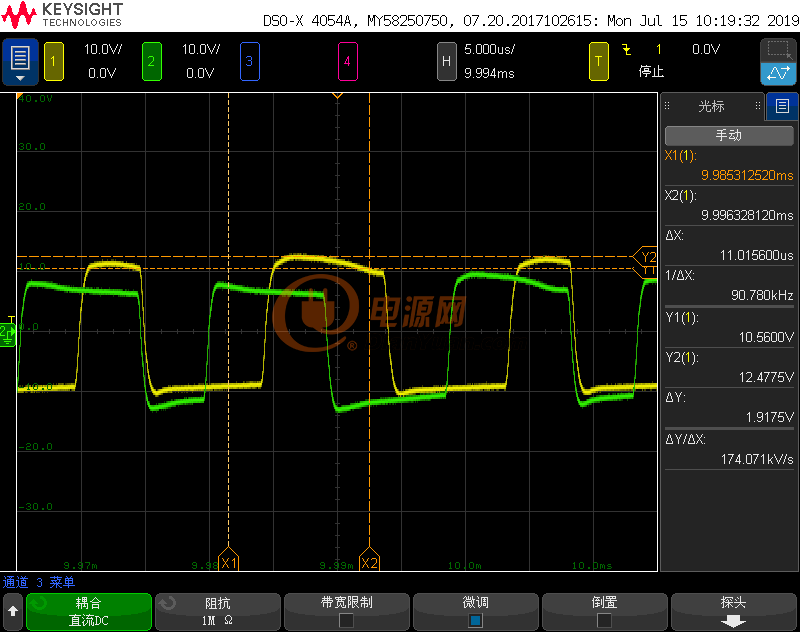800x632 pixels.
Task: Select the 耦合 直流DC coupling softkey
Action: click(x=89, y=611)
